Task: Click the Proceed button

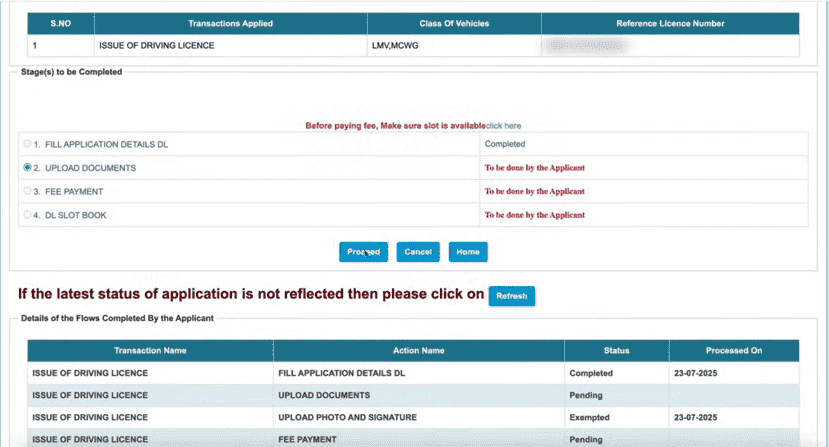Action: (363, 252)
